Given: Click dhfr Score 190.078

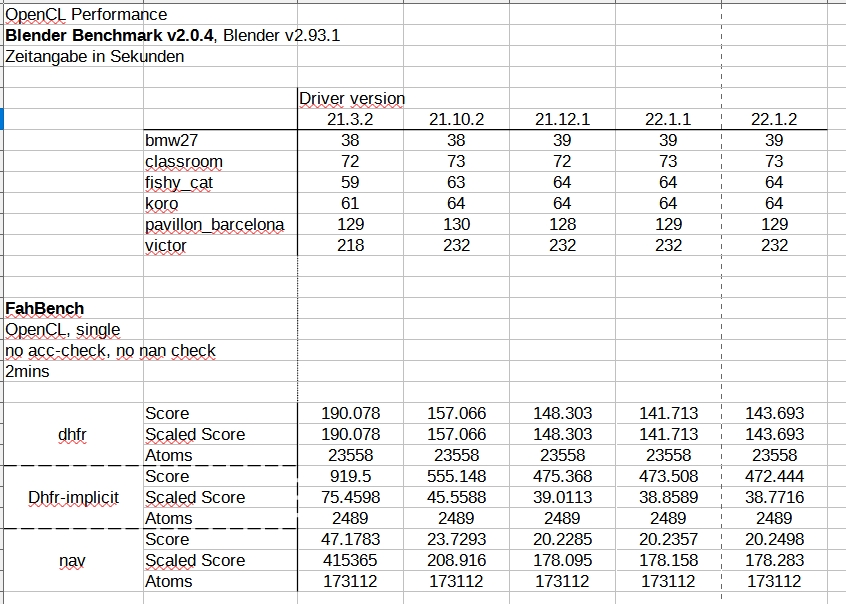Looking at the screenshot, I should [351, 413].
